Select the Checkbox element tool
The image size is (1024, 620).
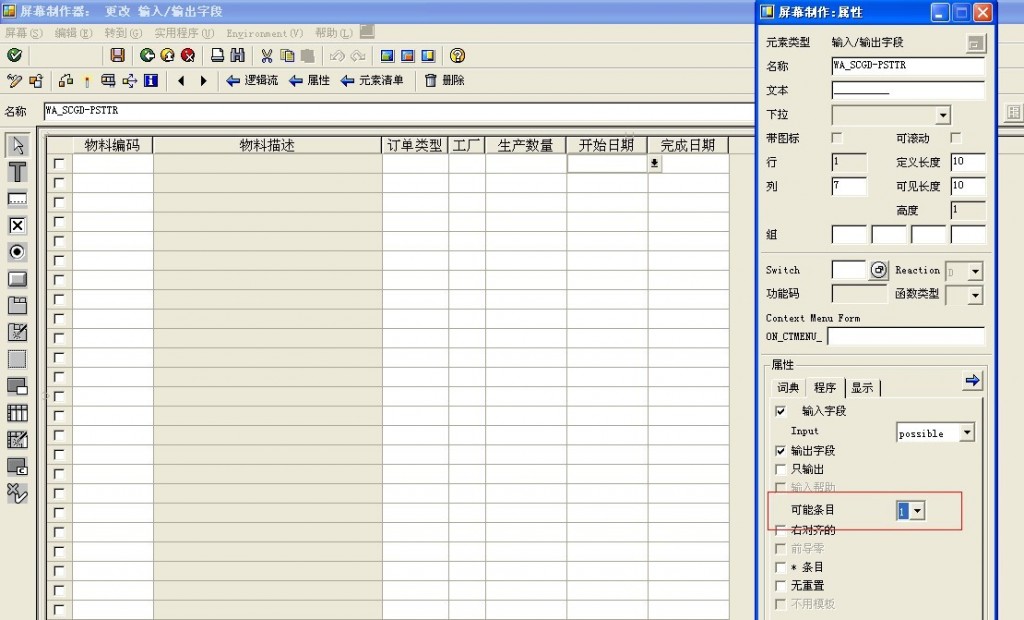[x=17, y=225]
